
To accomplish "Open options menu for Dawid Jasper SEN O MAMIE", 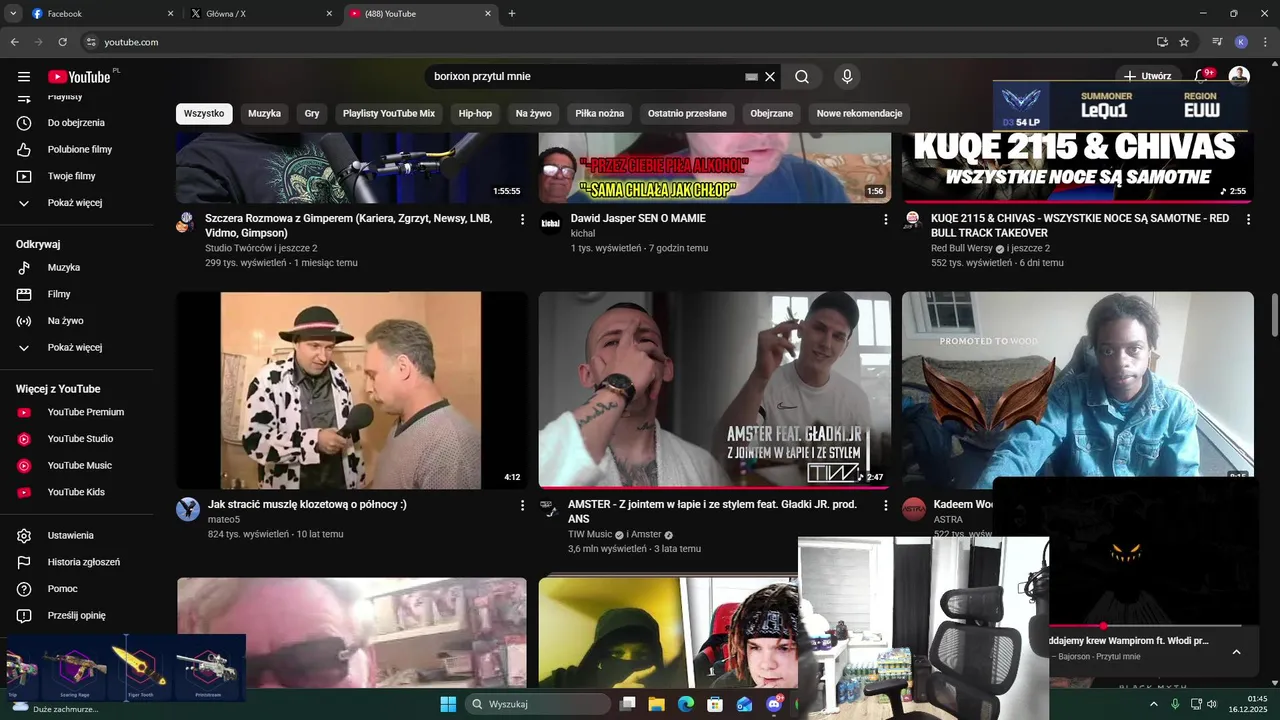I will pyautogui.click(x=885, y=219).
